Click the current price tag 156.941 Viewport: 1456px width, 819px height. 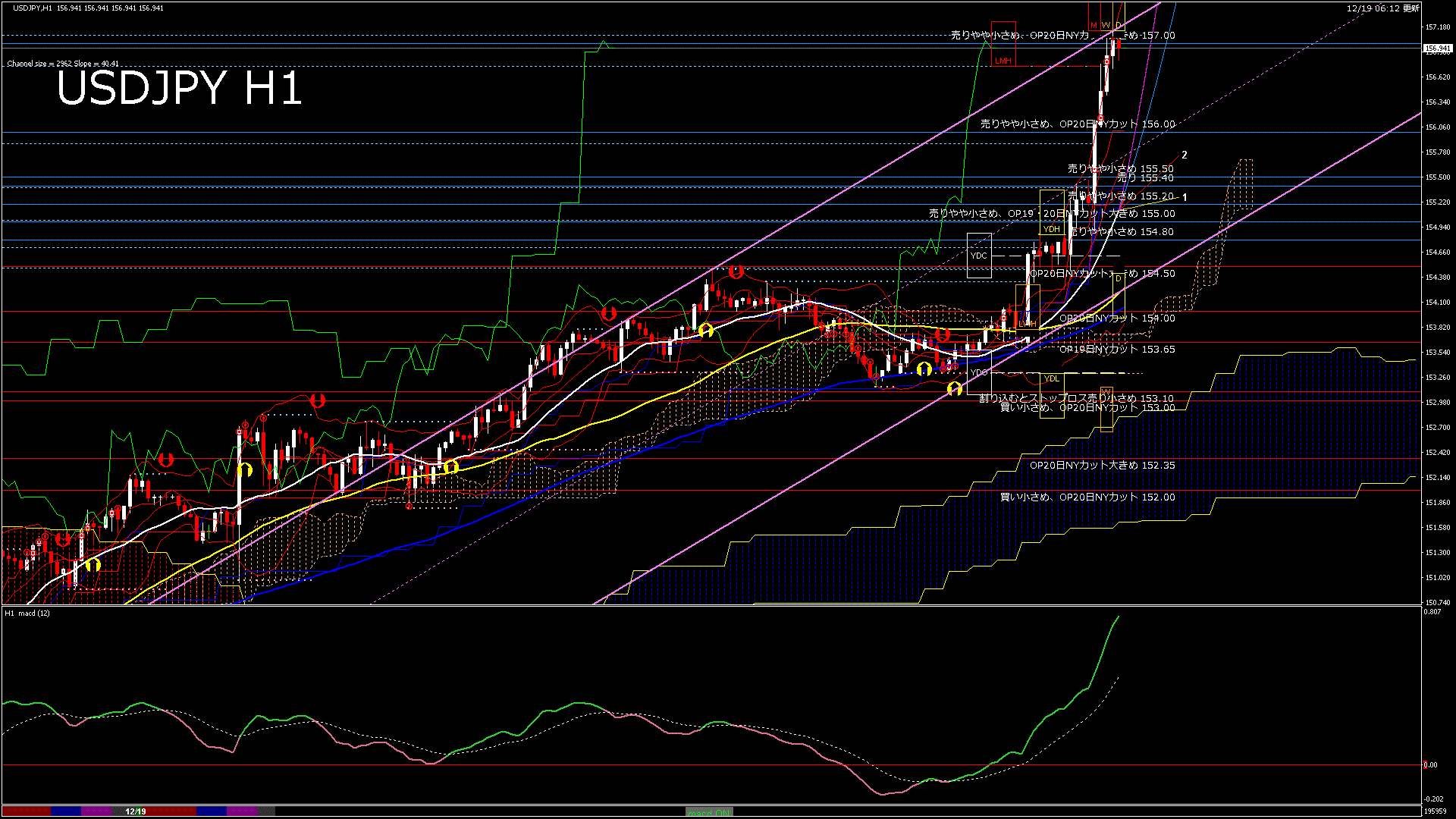pos(1436,48)
